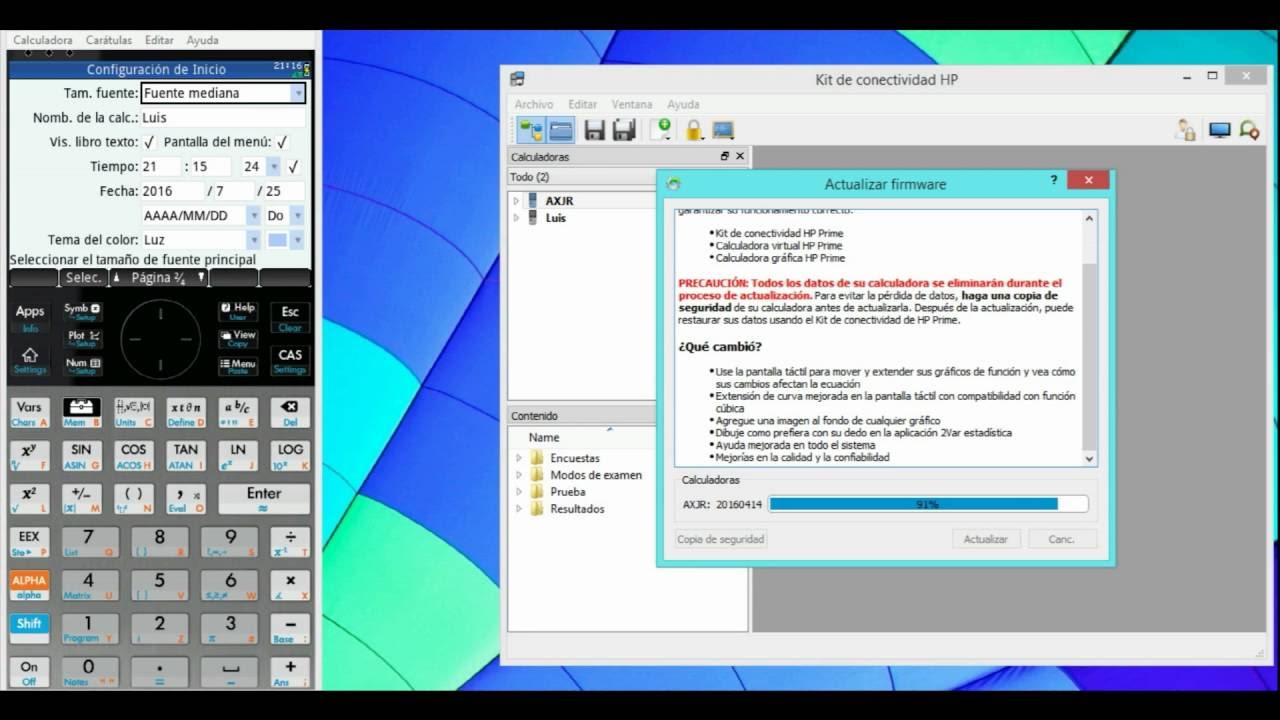This screenshot has width=1280, height=720.
Task: Float the Calculadoras panel with undock icon
Action: pos(725,156)
